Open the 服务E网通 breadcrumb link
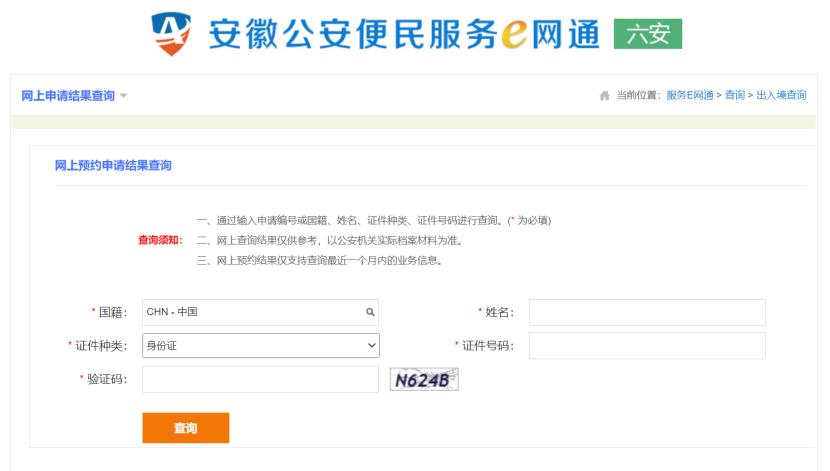Screen dimensions: 830x471 point(689,96)
